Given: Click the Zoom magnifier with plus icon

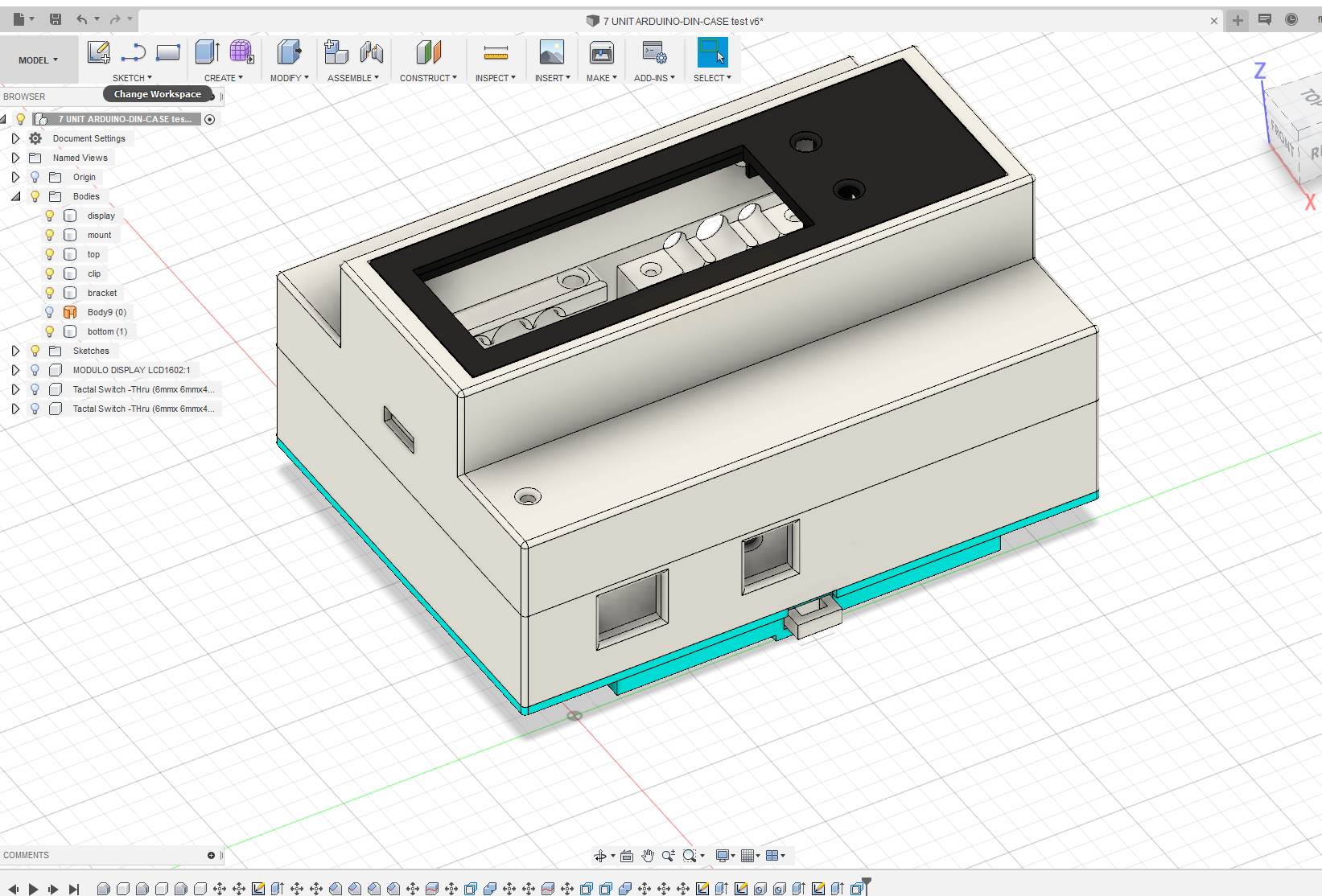Looking at the screenshot, I should click(x=668, y=856).
